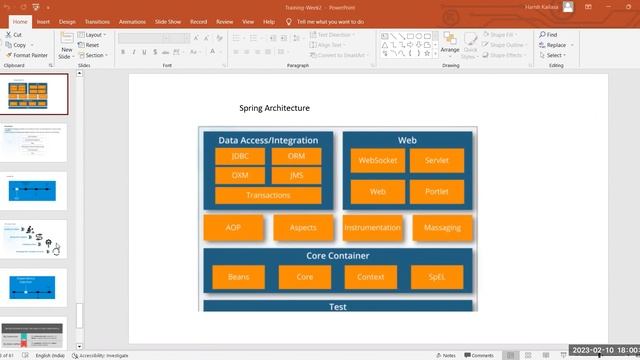Center align text
Image resolution: width=640 pixels, height=360 pixels.
[247, 52]
